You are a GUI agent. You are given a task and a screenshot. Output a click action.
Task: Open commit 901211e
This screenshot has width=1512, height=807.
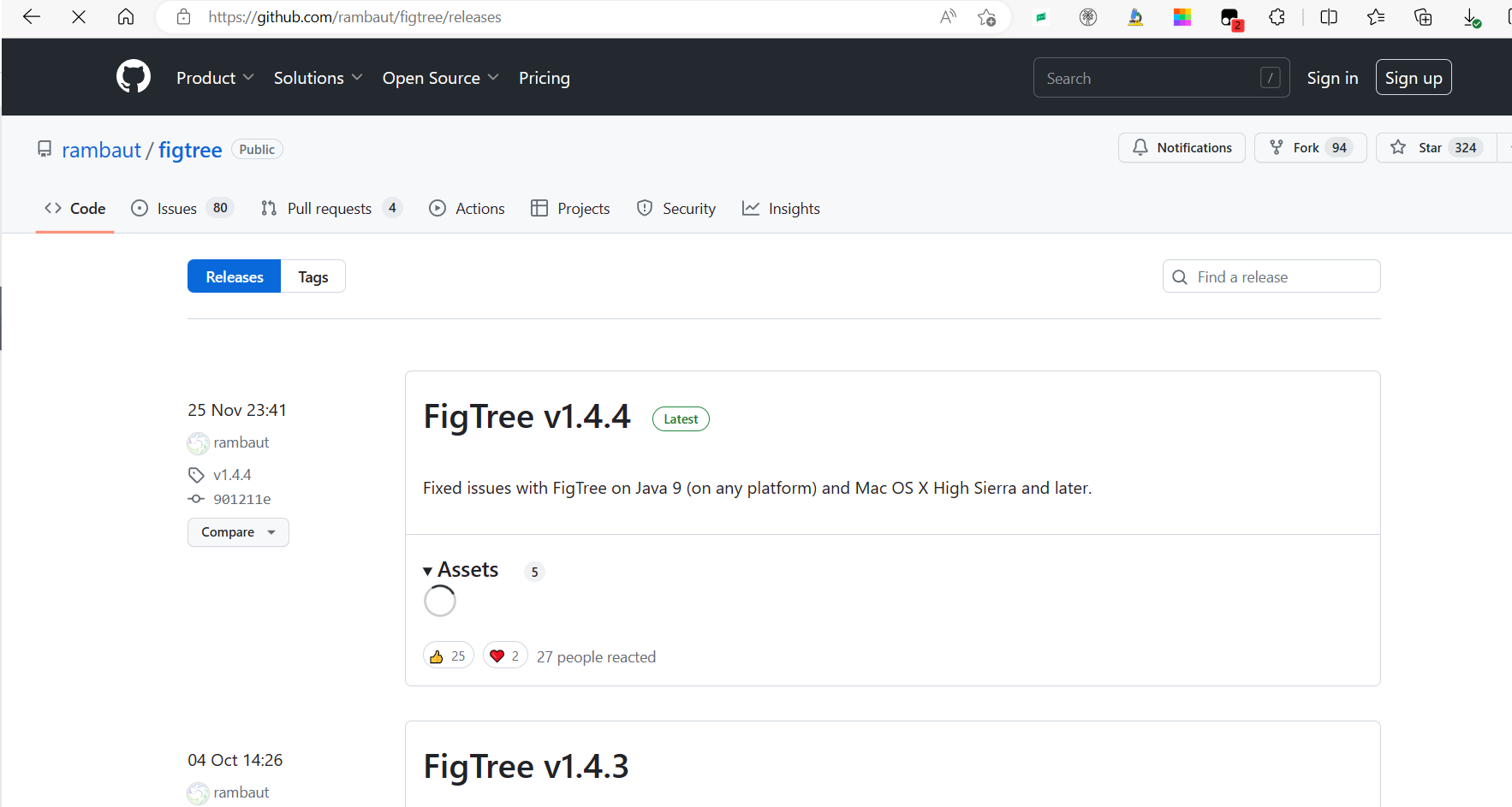click(241, 499)
